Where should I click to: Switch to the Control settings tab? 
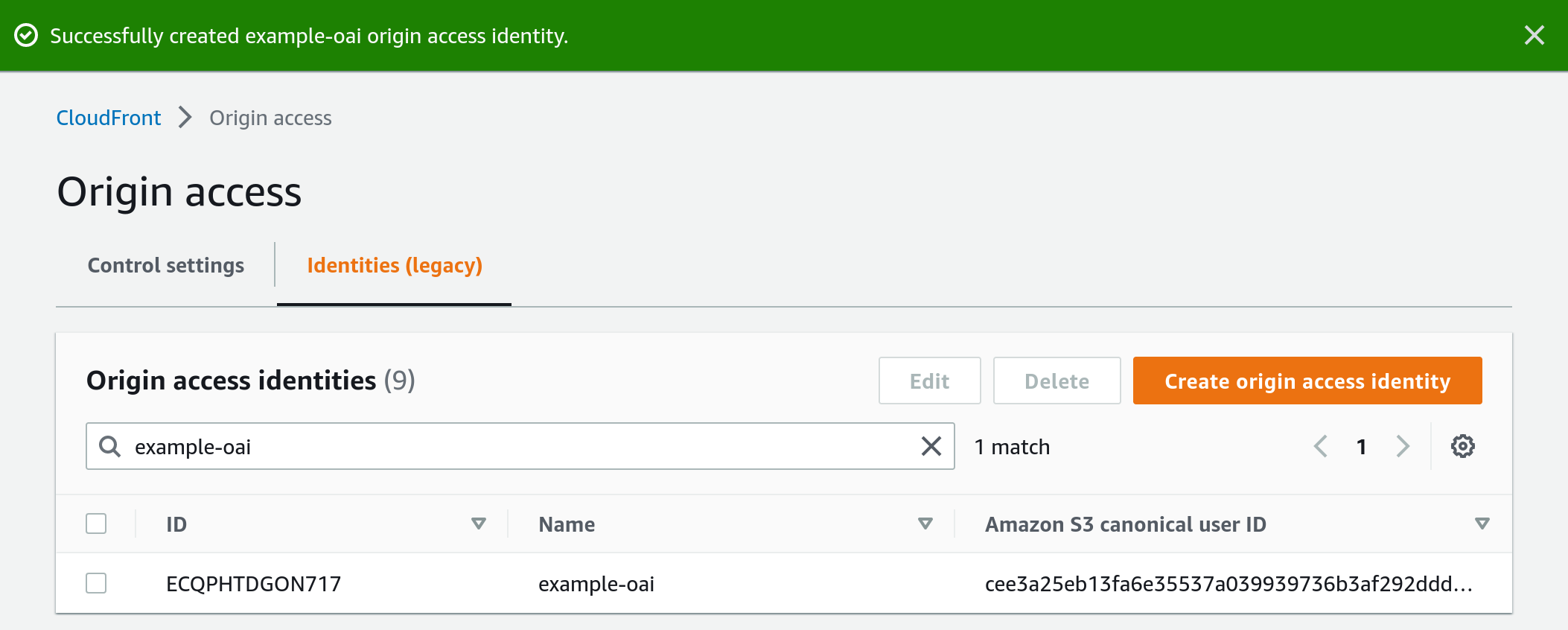(166, 265)
